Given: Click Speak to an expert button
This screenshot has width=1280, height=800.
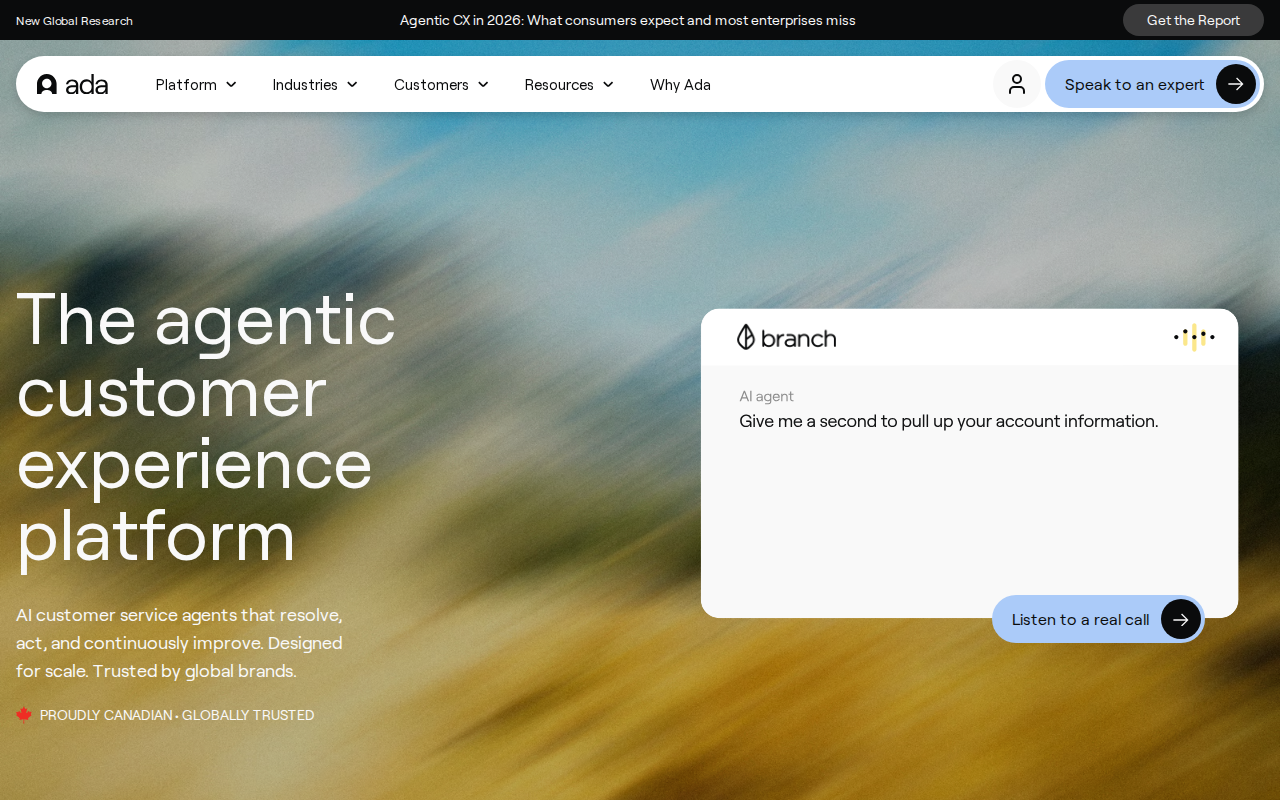Looking at the screenshot, I should (1154, 84).
